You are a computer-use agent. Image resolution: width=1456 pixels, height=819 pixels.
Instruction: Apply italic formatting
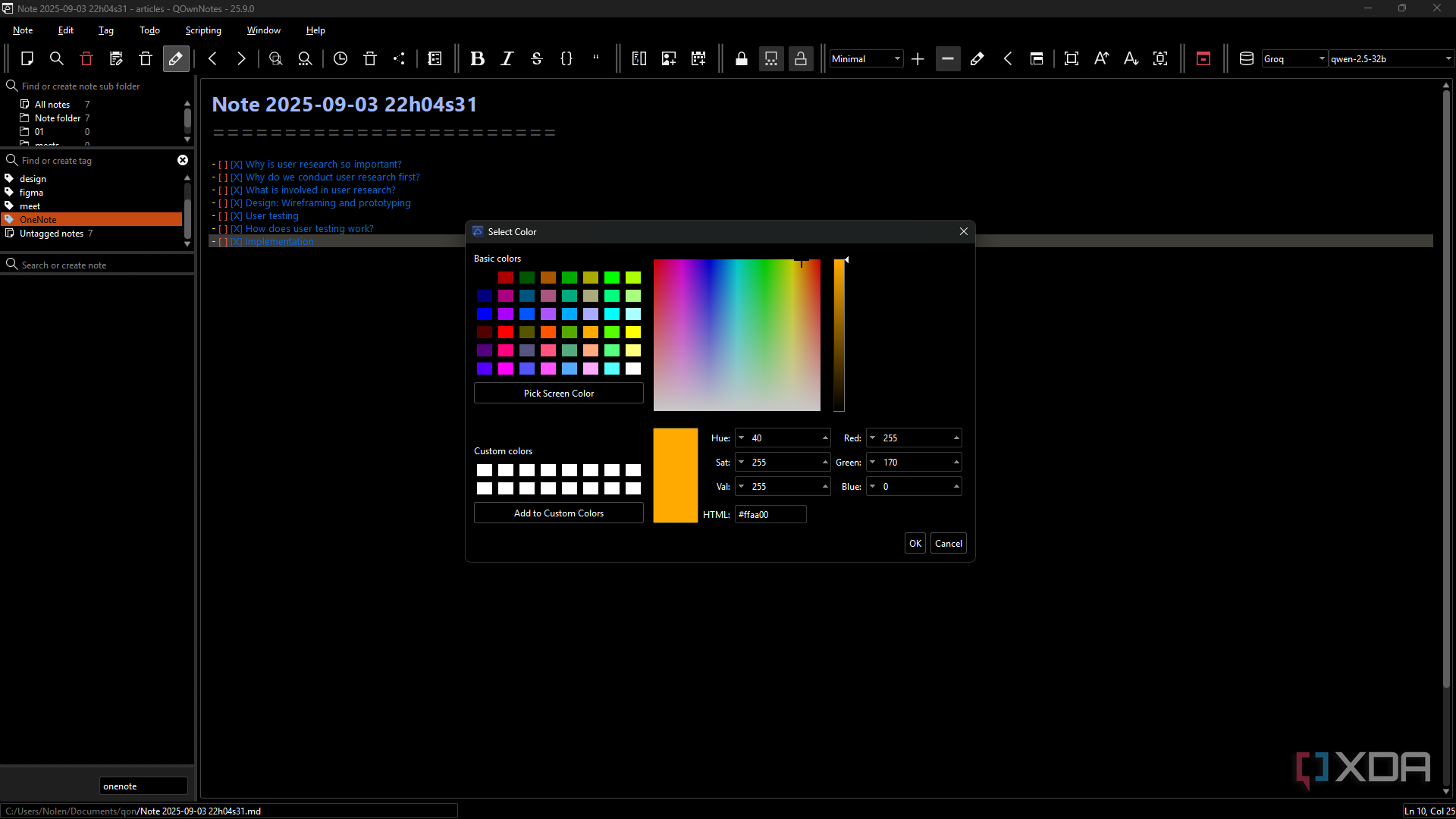[507, 58]
